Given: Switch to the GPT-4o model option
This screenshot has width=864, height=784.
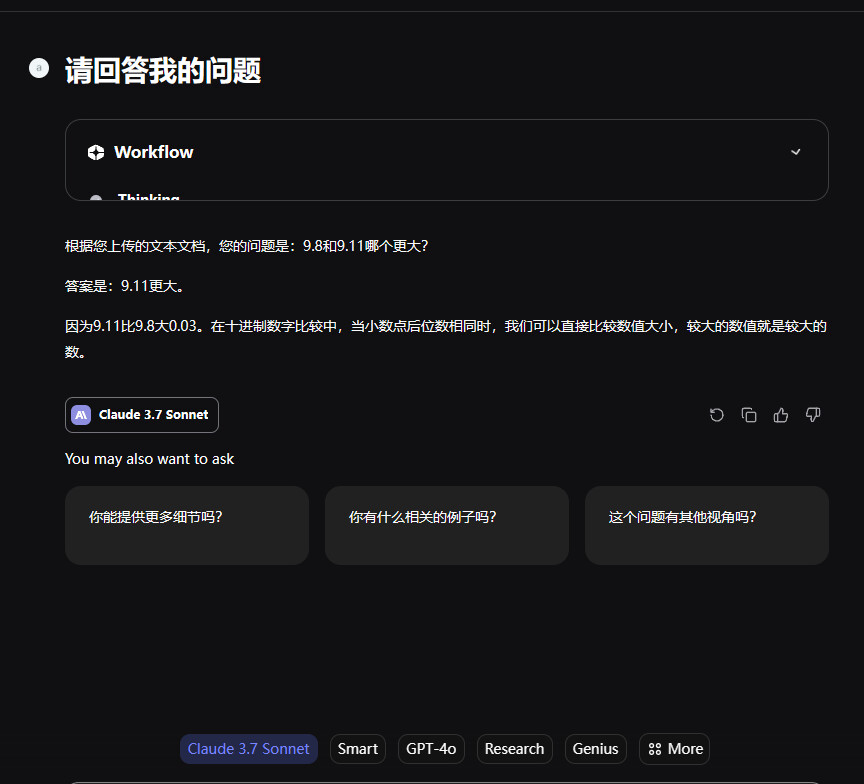Looking at the screenshot, I should pyautogui.click(x=432, y=749).
